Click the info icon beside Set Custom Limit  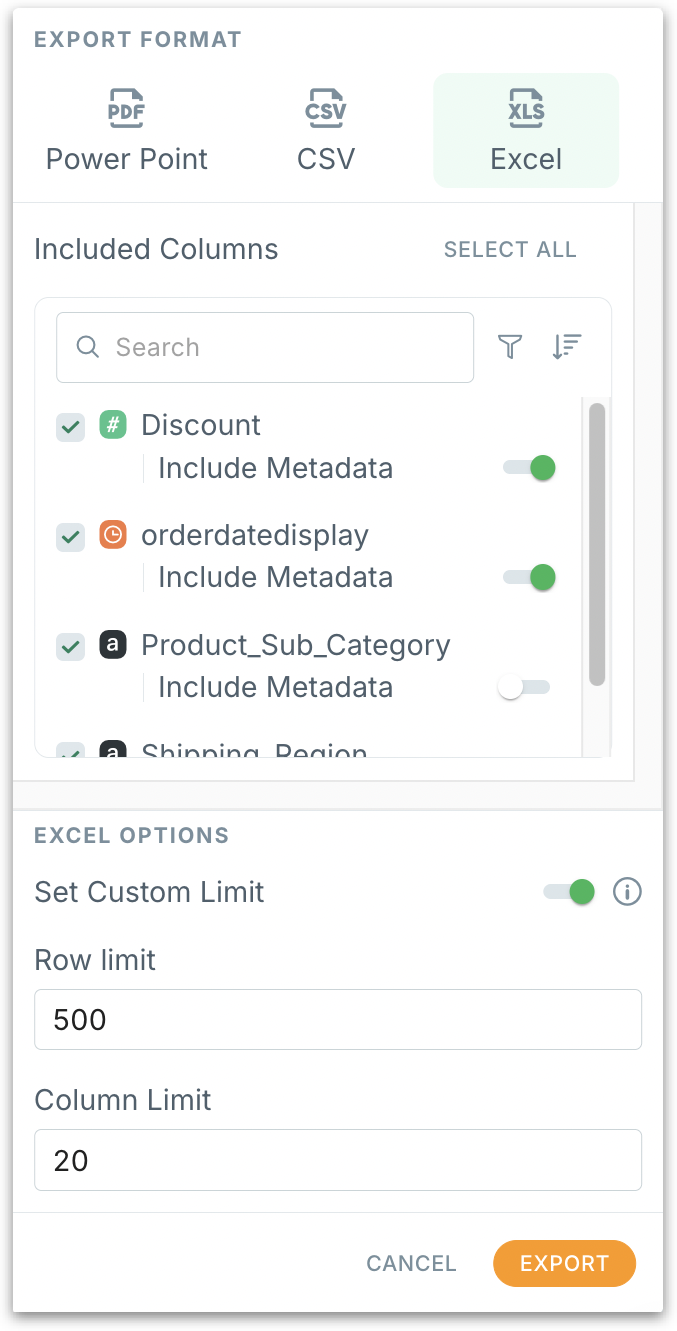[x=627, y=891]
